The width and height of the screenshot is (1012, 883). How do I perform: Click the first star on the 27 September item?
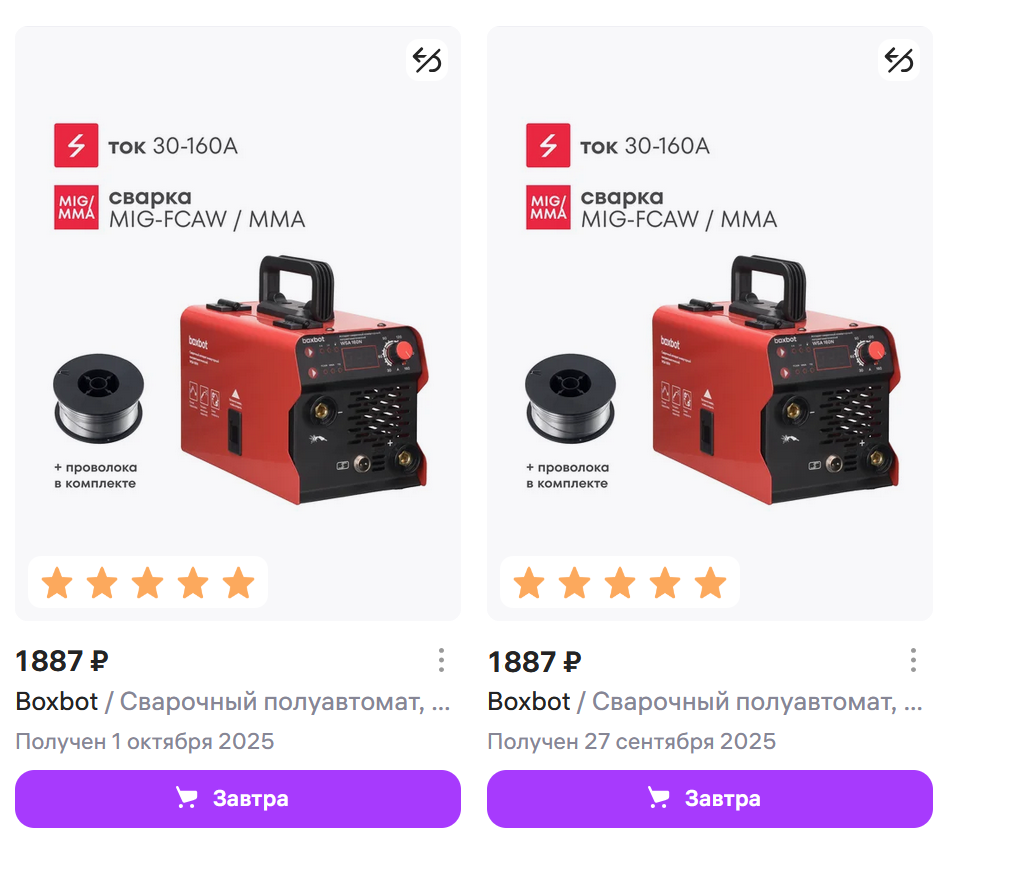coord(529,583)
